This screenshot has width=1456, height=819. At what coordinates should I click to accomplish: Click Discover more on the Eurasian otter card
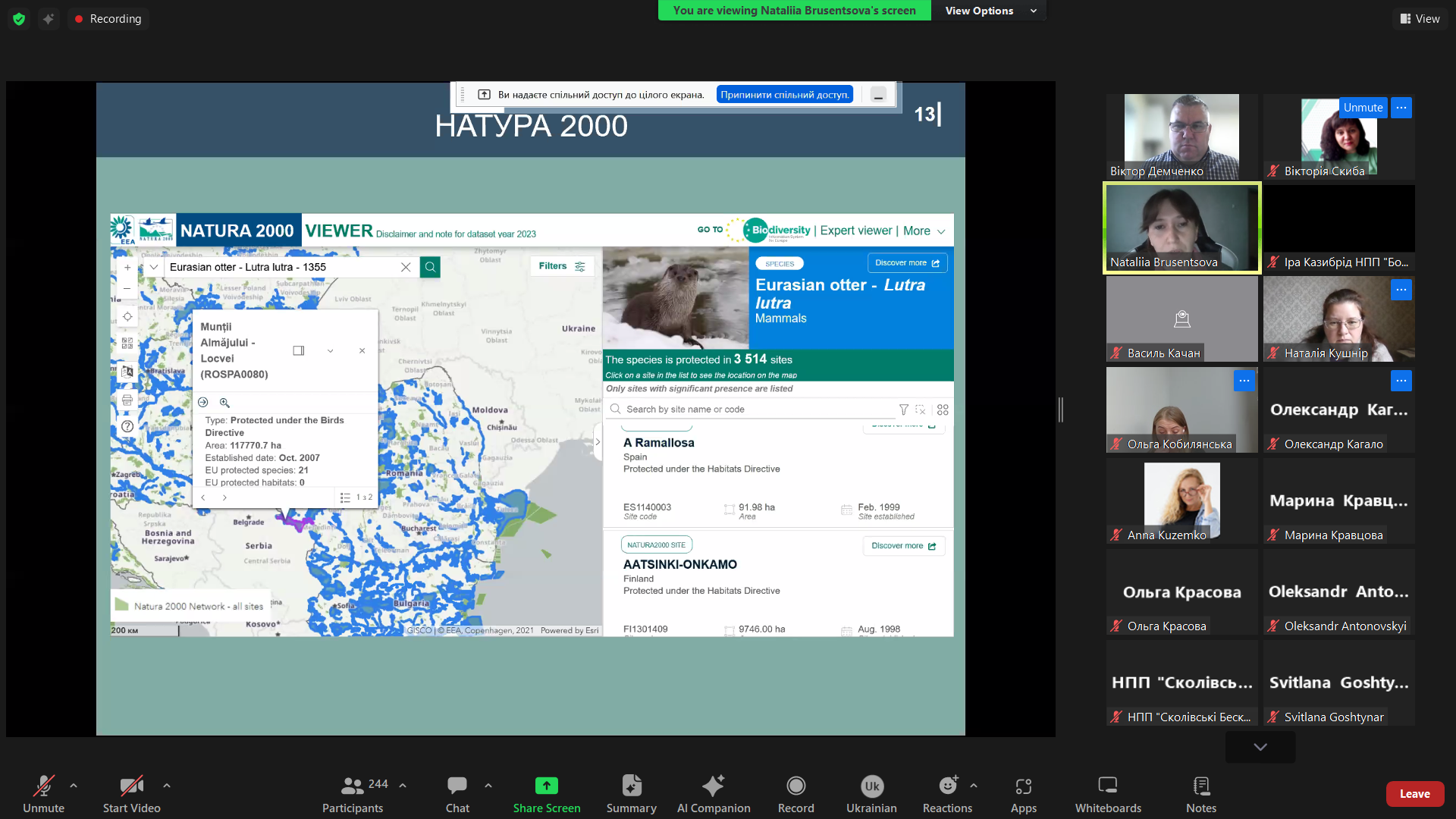[907, 262]
